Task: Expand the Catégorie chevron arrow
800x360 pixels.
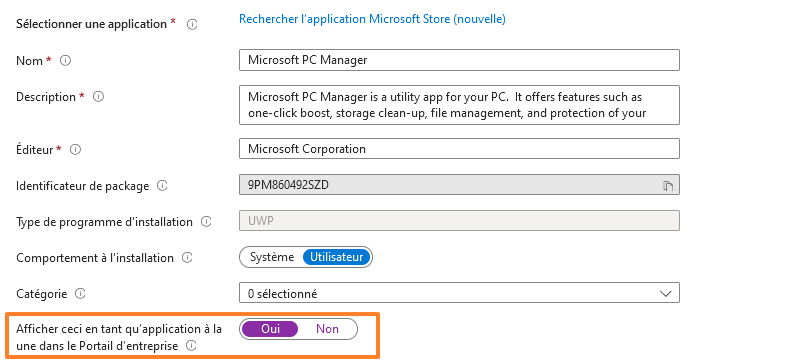Action: coord(665,294)
